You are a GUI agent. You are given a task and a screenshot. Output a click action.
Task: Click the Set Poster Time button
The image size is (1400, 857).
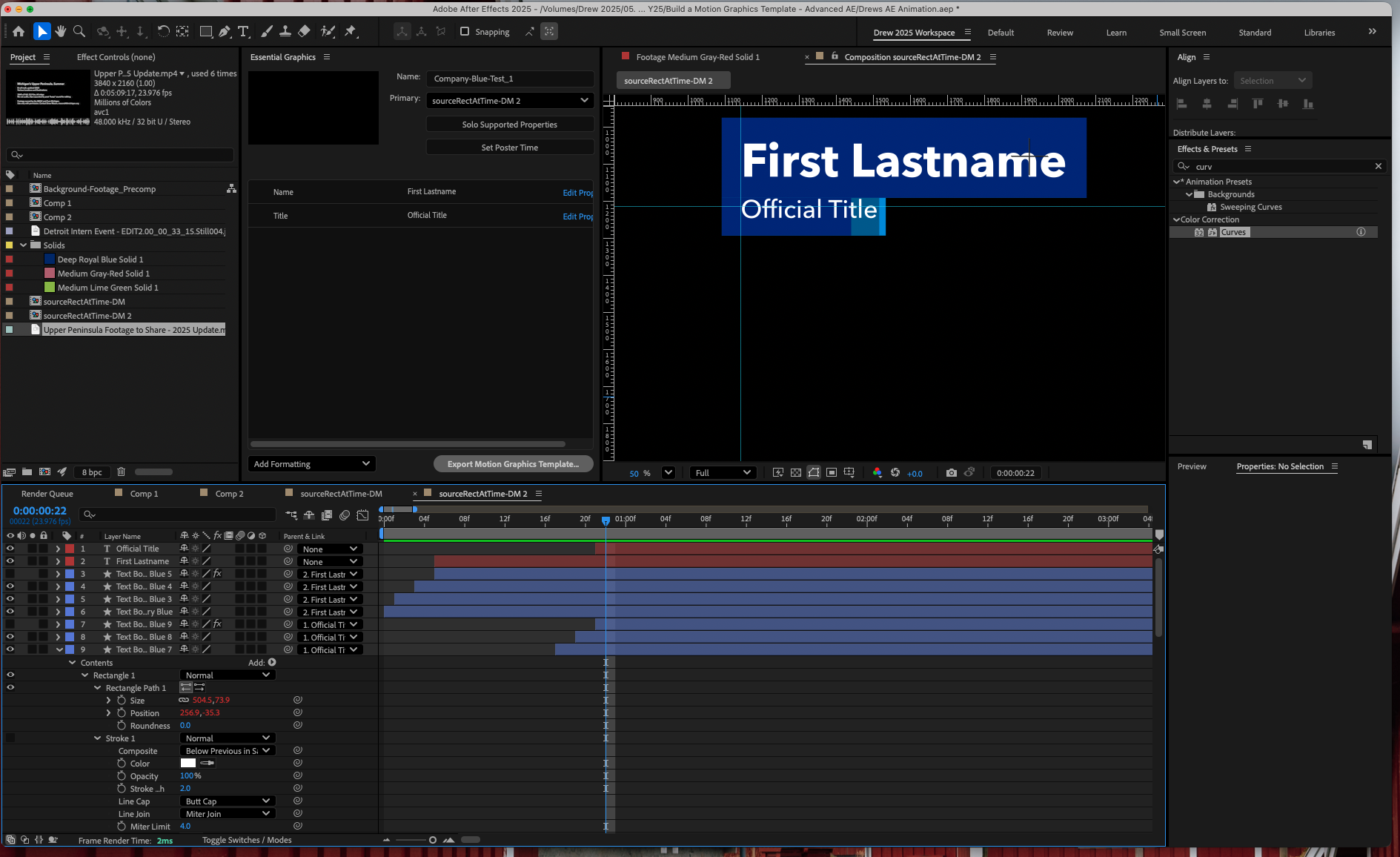click(510, 148)
